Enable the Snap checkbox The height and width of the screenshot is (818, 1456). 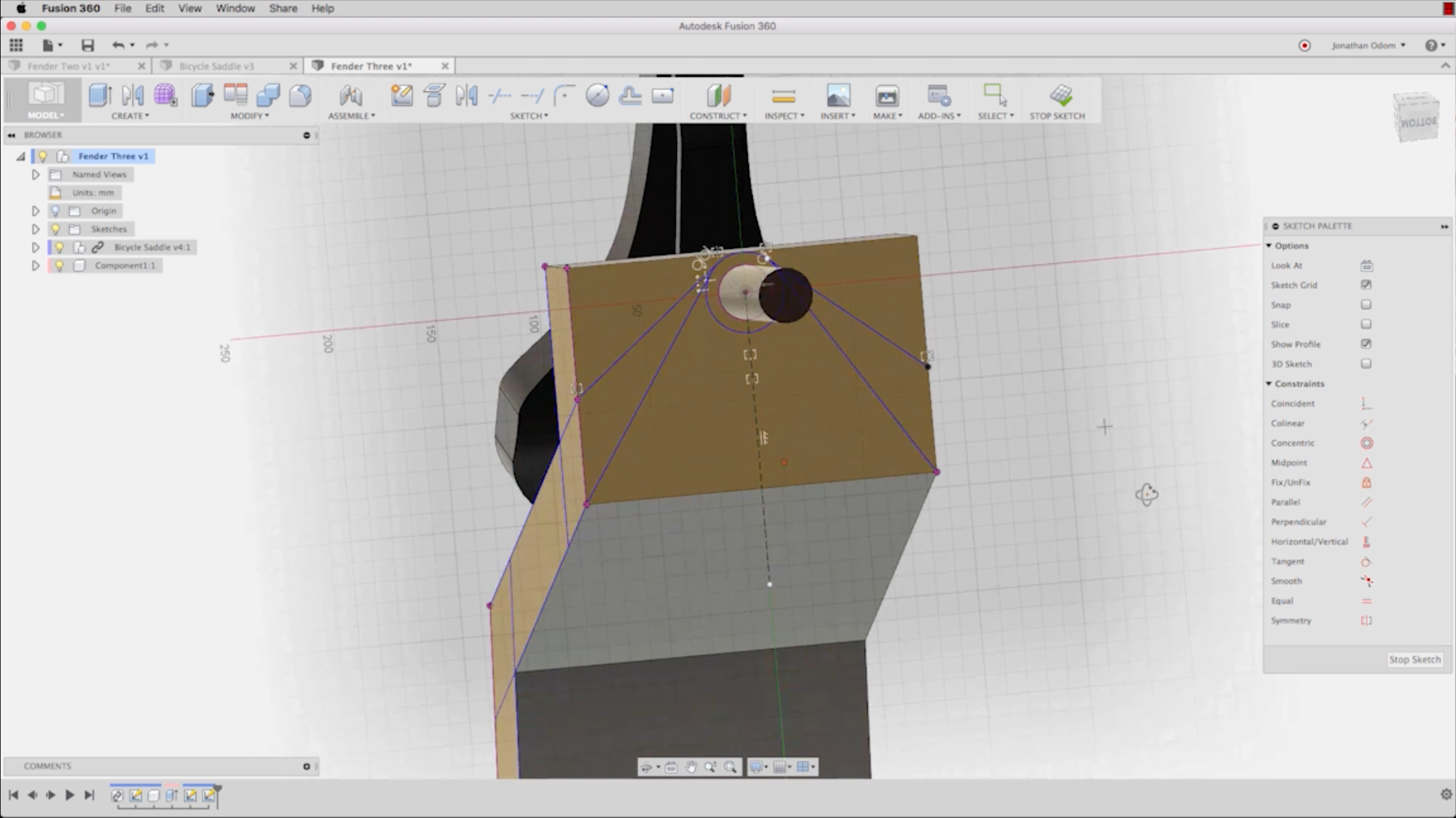coord(1366,305)
